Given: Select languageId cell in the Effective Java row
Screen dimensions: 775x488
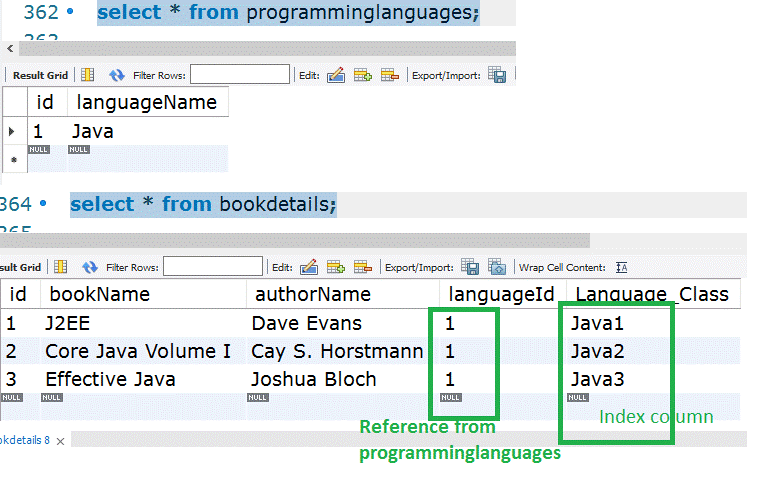Looking at the screenshot, I should click(502, 379).
